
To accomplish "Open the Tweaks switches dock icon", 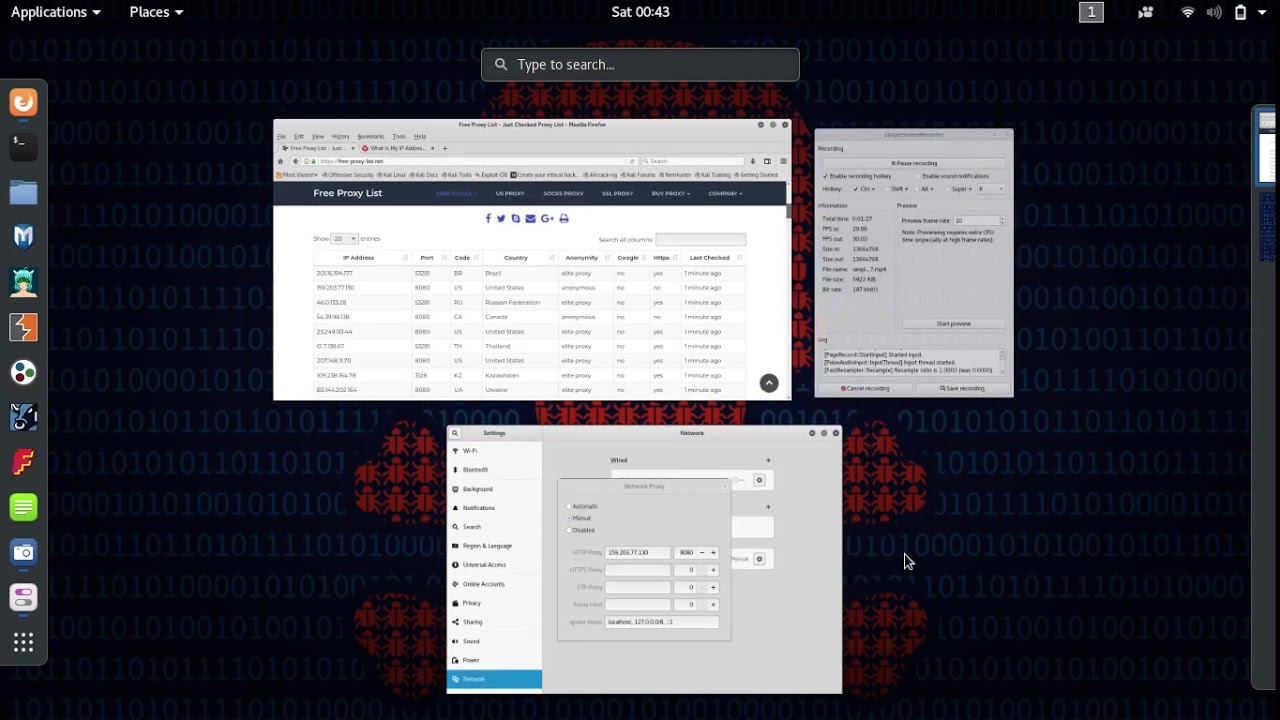I will 23,597.
